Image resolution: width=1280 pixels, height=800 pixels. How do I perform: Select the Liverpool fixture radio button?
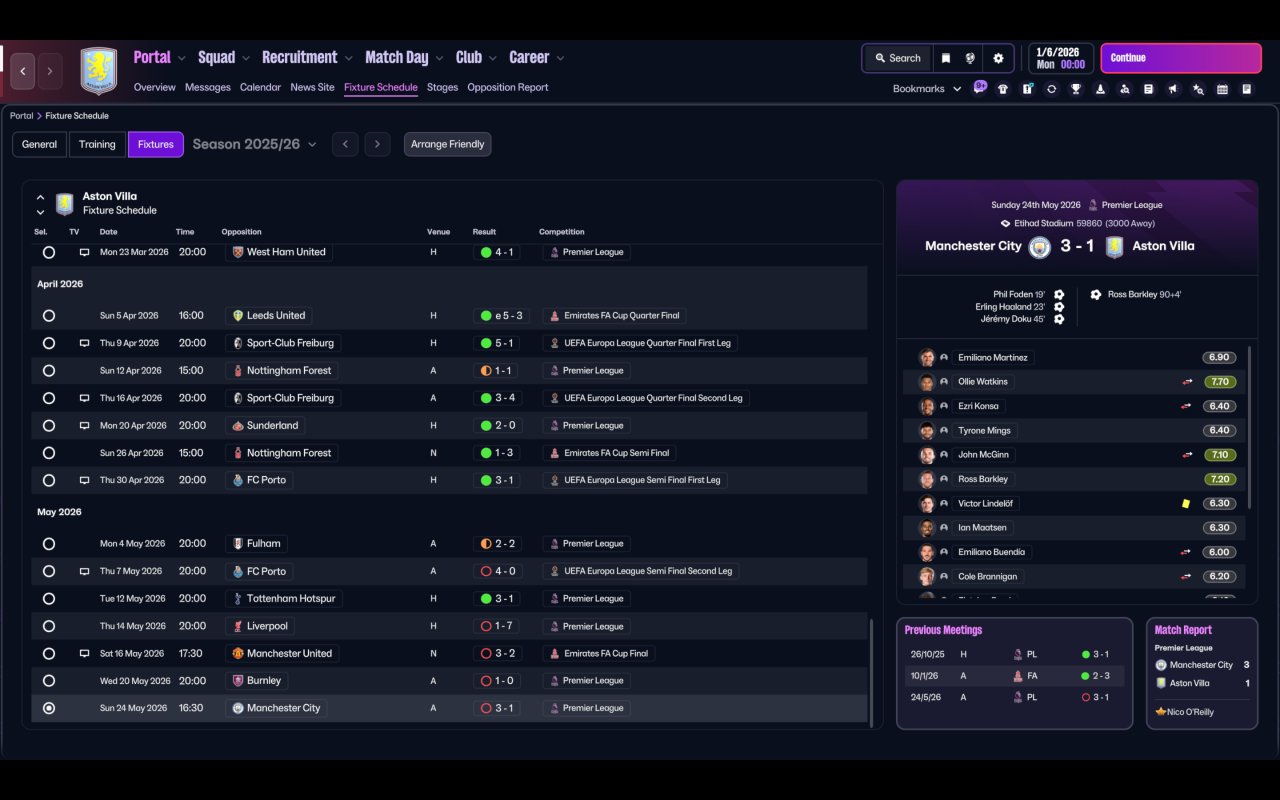[49, 626]
